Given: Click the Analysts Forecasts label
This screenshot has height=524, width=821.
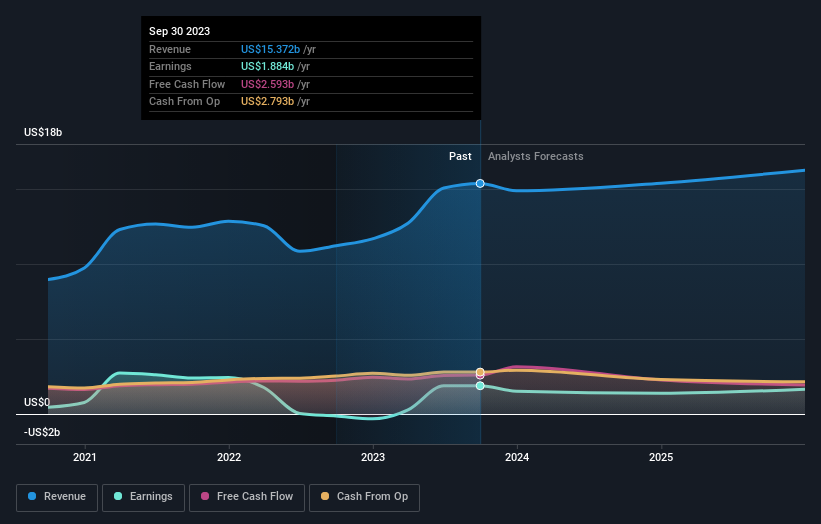Looking at the screenshot, I should [536, 157].
